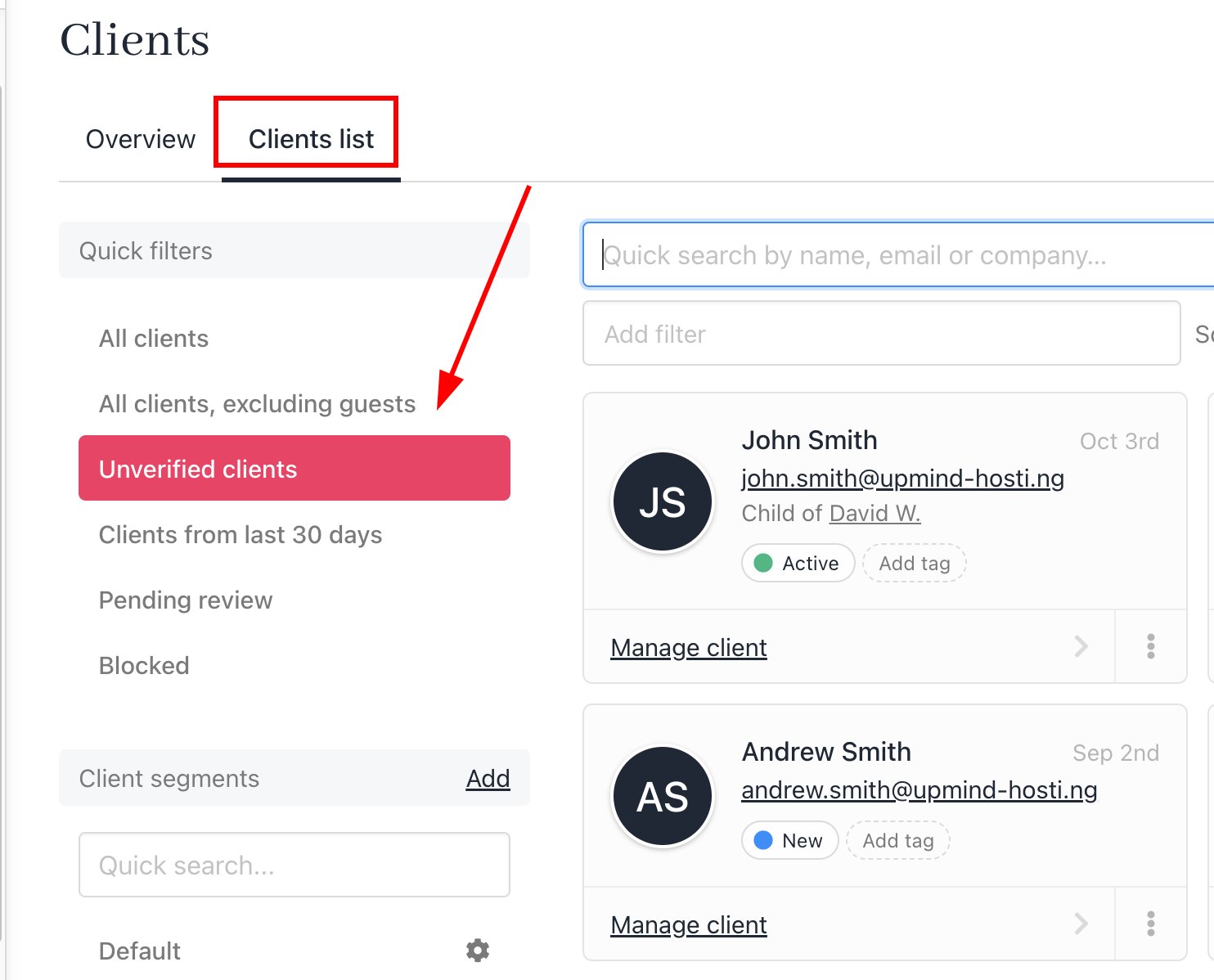Viewport: 1214px width, 980px height.
Task: Select the Default client segment
Action: (x=140, y=951)
